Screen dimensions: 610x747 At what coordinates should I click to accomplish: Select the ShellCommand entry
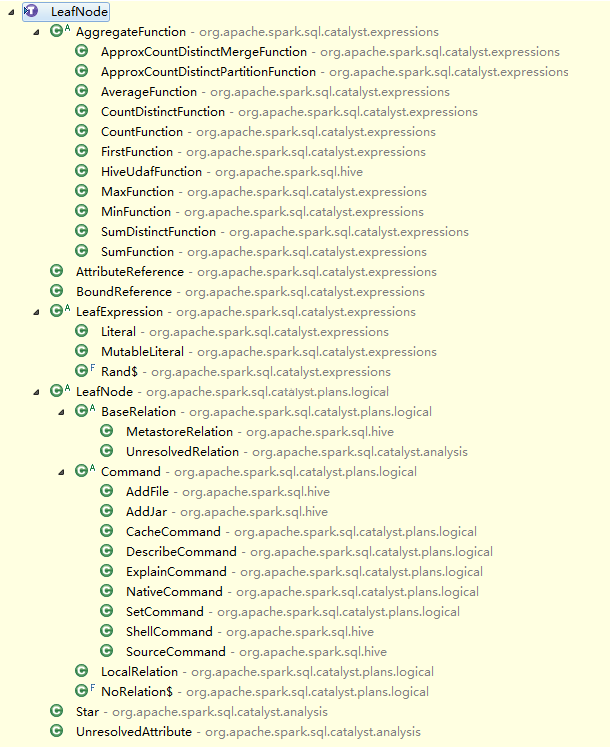tap(250, 632)
